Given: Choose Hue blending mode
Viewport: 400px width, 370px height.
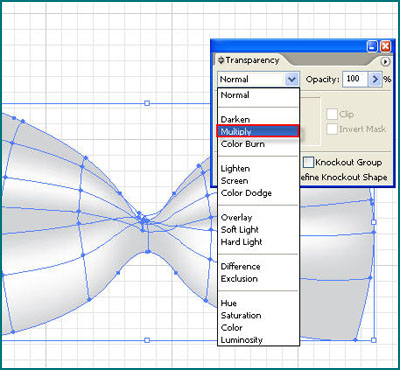Looking at the screenshot, I should [258, 303].
